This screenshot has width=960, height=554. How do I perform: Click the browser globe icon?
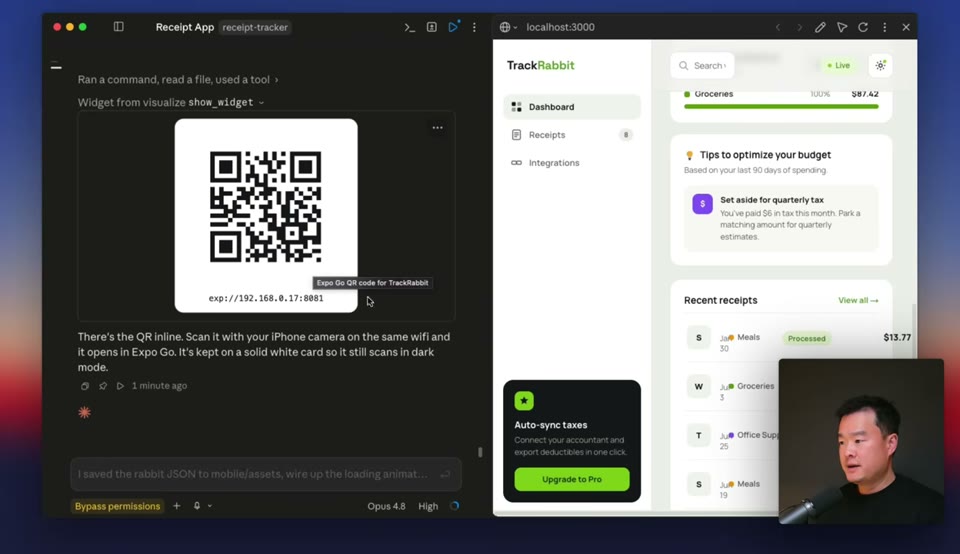504,28
